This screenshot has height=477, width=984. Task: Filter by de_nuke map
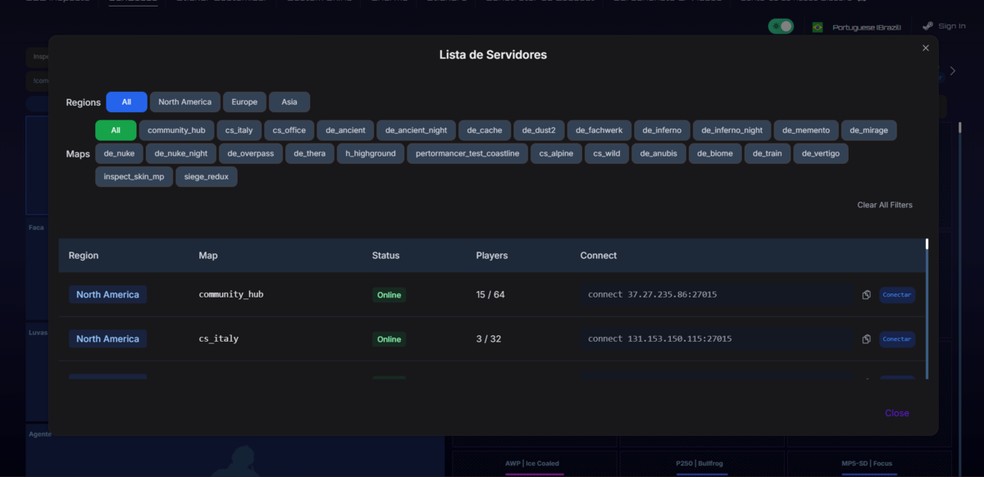coord(119,153)
